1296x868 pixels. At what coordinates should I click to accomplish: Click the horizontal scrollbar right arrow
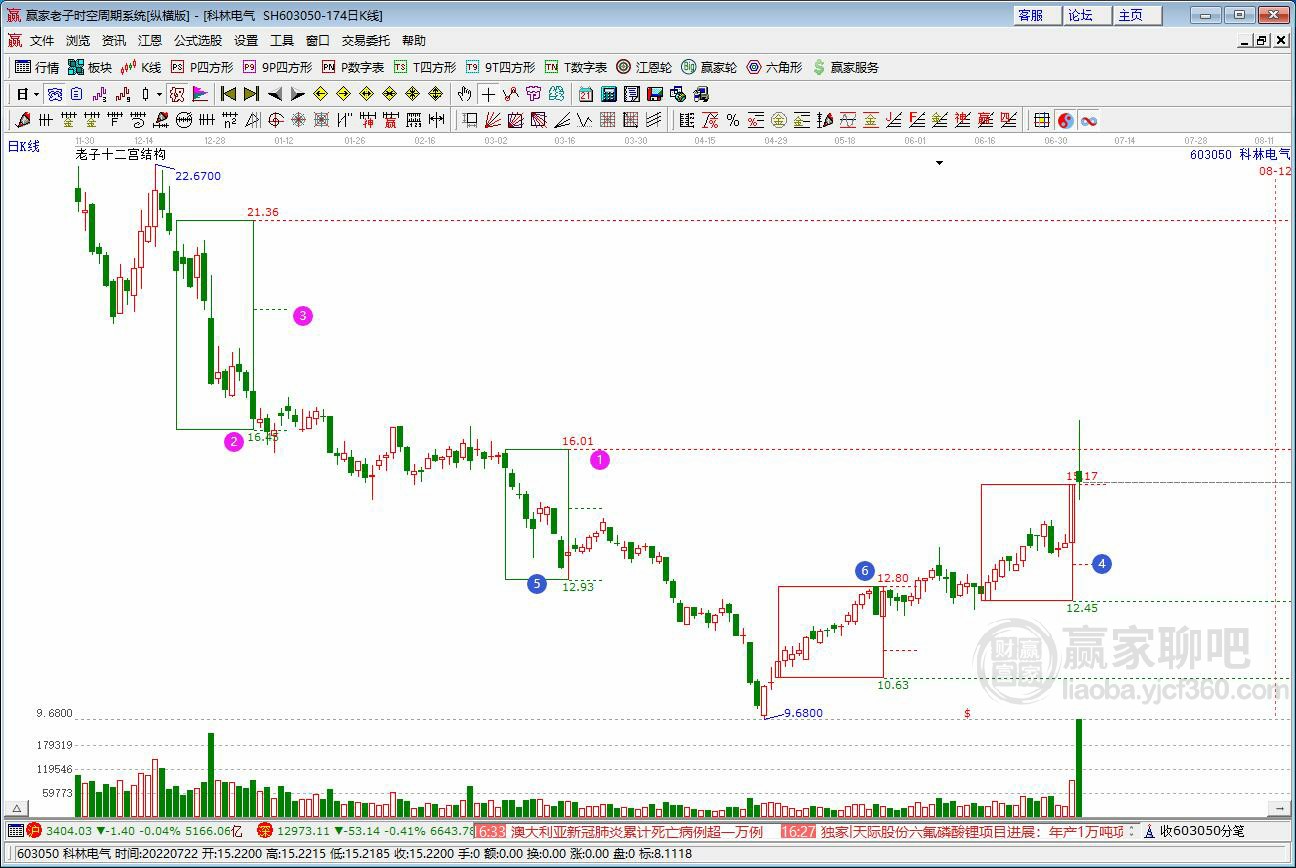click(1280, 808)
